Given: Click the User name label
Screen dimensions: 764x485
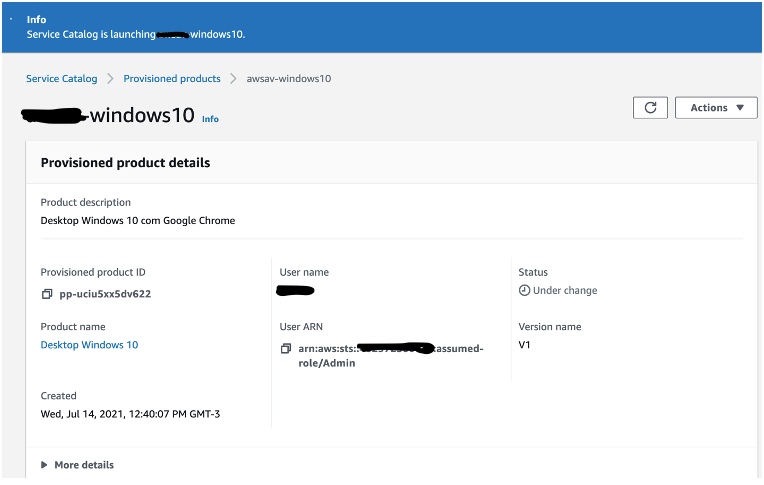Looking at the screenshot, I should [304, 272].
